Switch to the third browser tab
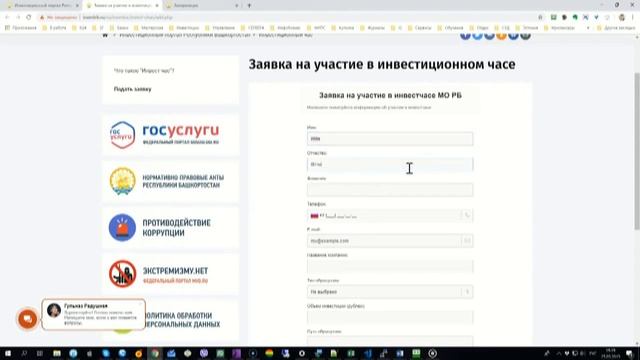Image resolution: width=640 pixels, height=360 pixels. [202, 5]
